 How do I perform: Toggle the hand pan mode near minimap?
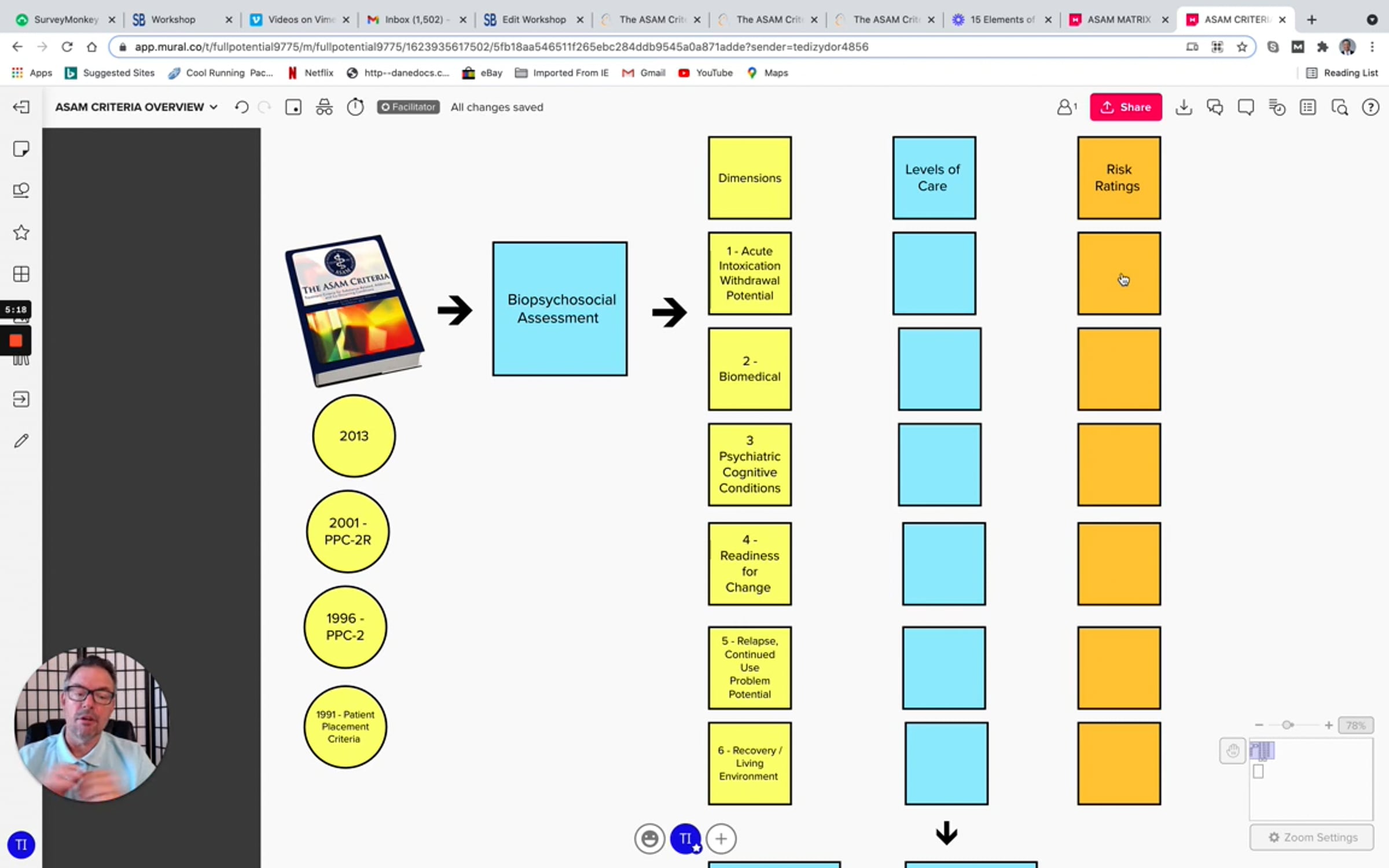[1232, 751]
